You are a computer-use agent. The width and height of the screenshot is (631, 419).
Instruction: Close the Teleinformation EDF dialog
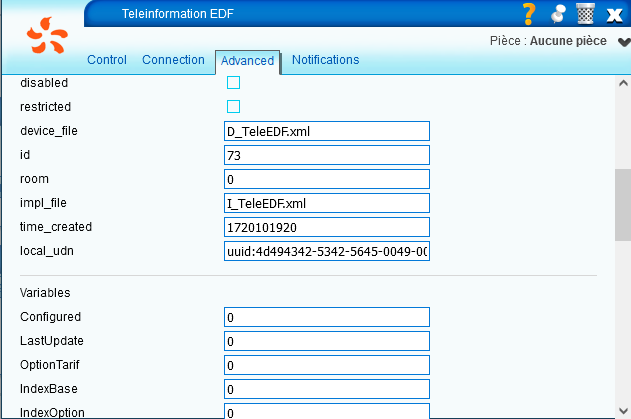coord(615,15)
